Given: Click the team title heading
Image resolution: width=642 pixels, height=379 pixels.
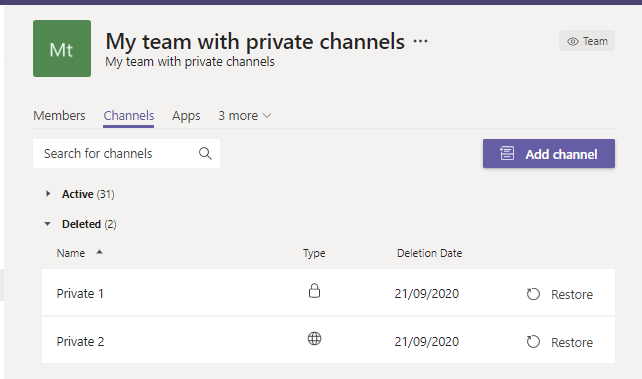Looking at the screenshot, I should 255,41.
